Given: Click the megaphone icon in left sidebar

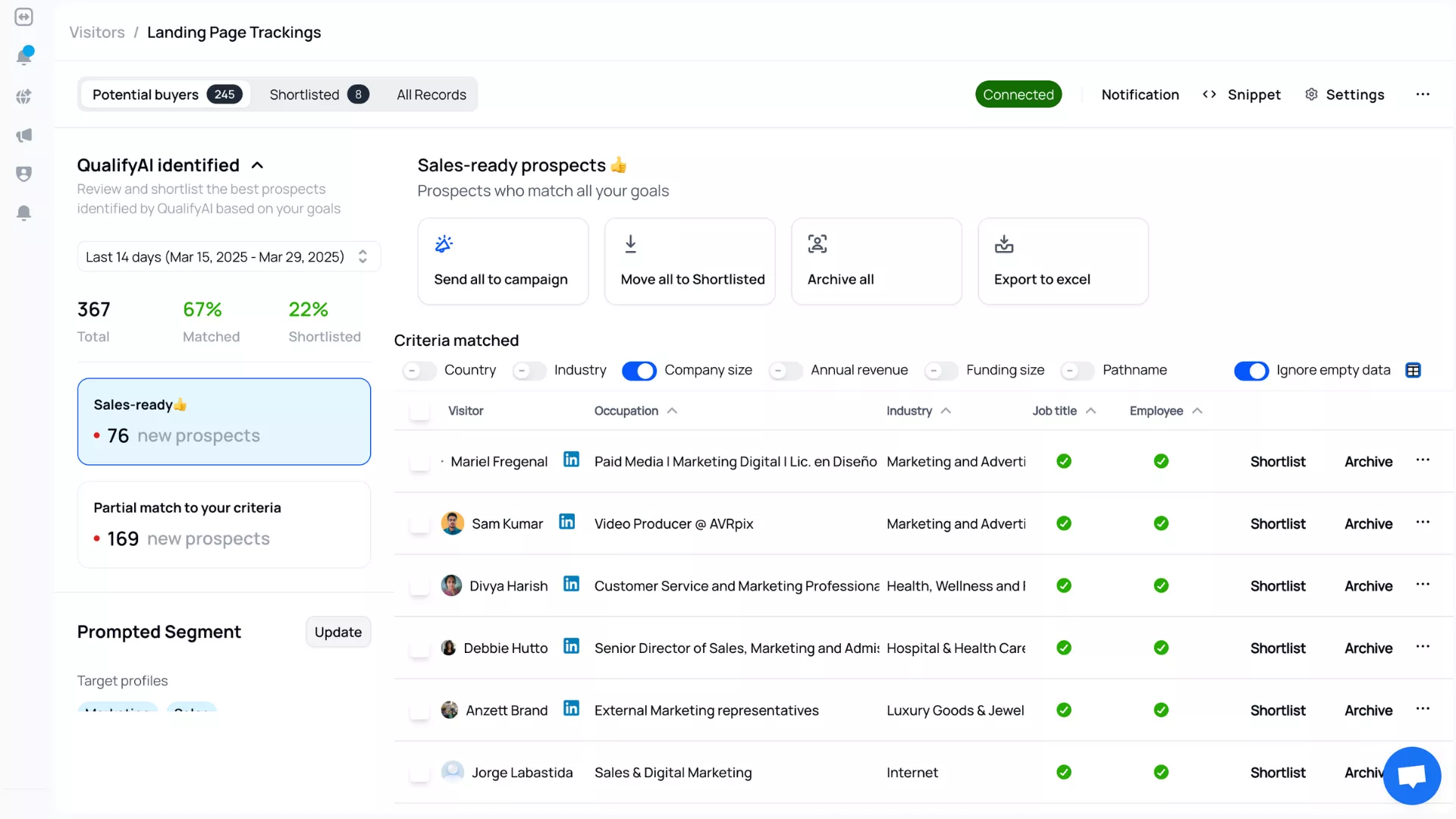Looking at the screenshot, I should (24, 136).
